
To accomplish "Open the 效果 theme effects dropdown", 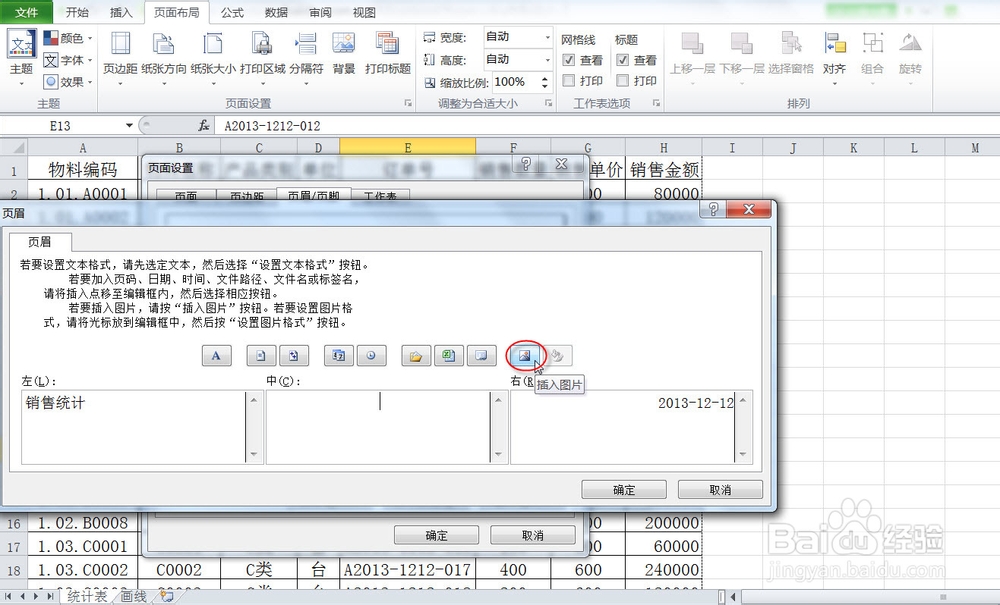I will [x=68, y=82].
